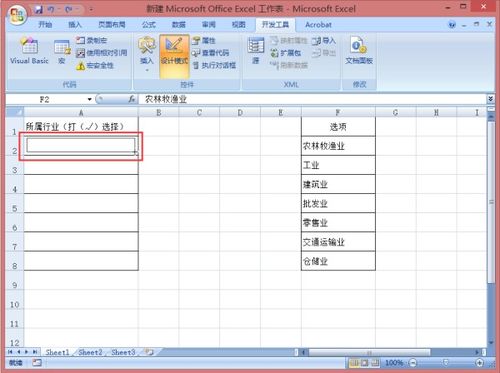Click the fx Insert Function button
Screen dimensions: 500x373
pyautogui.click(x=132, y=99)
